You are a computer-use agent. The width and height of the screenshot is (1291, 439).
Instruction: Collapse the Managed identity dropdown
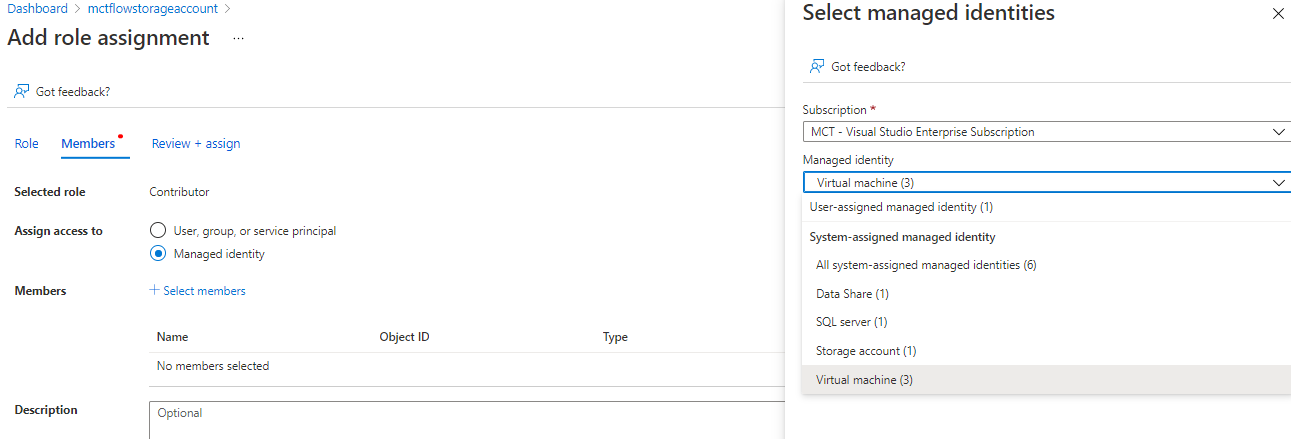pyautogui.click(x=1277, y=183)
